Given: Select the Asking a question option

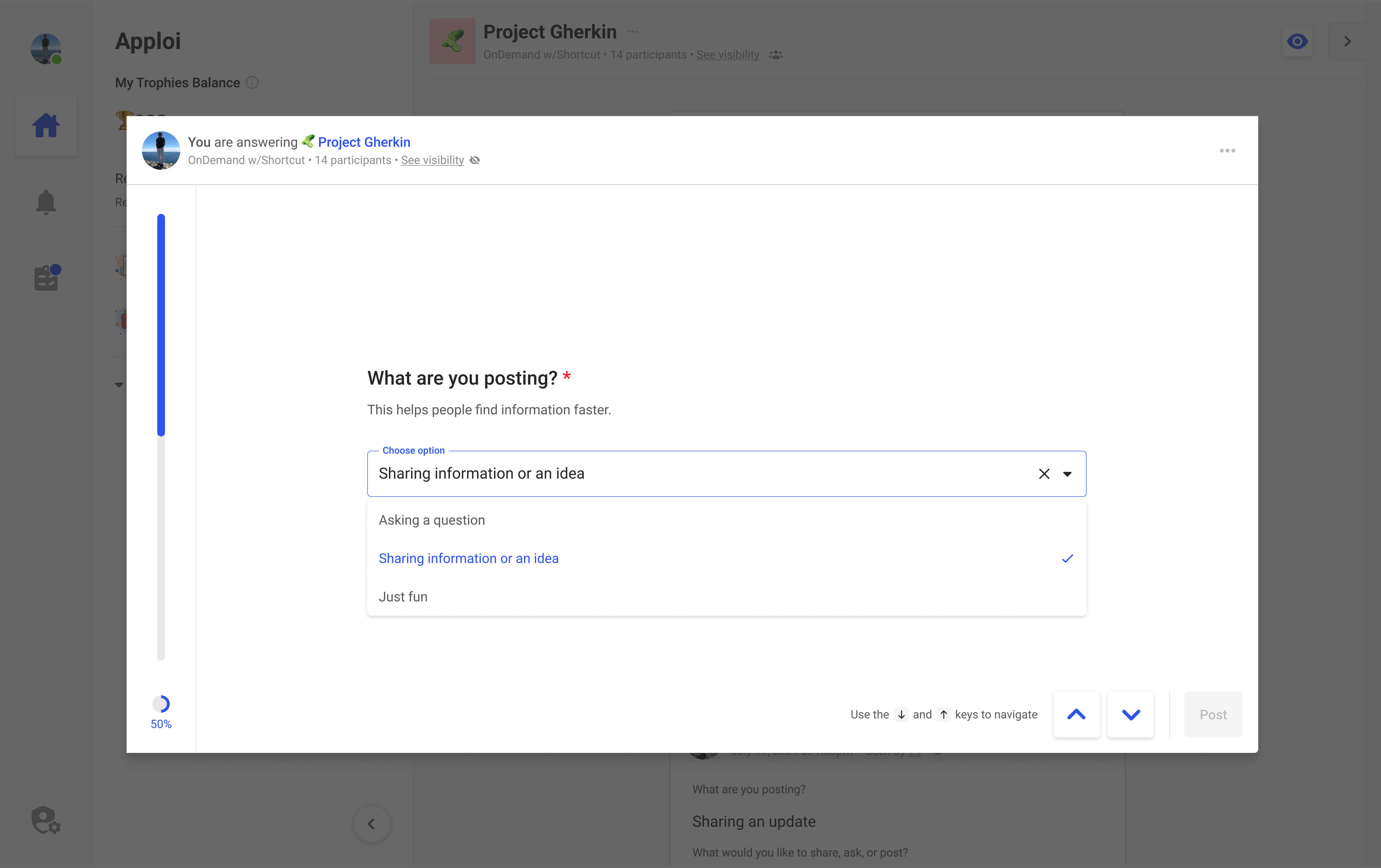Looking at the screenshot, I should point(431,520).
